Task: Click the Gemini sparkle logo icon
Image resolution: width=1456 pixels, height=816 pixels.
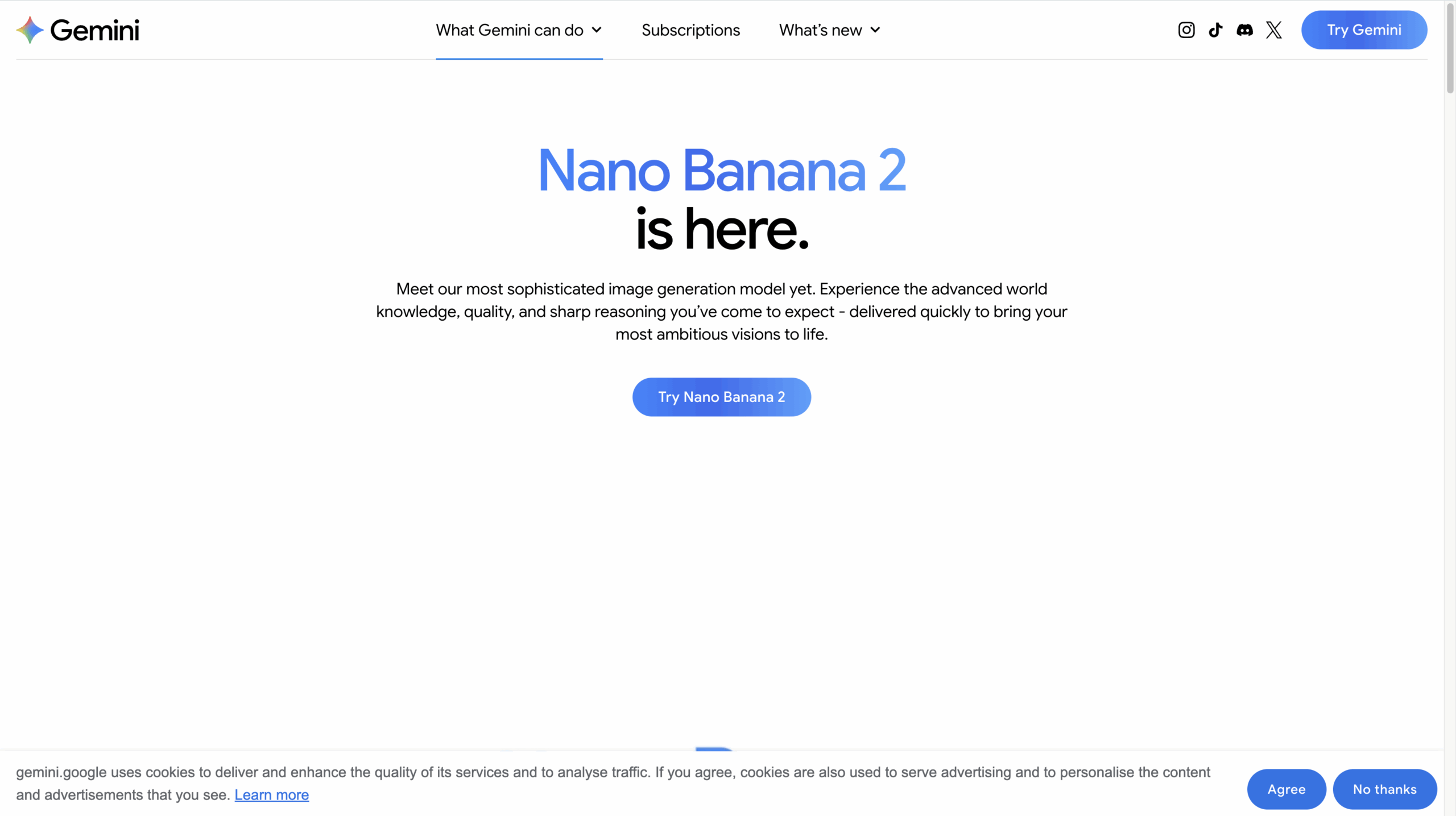Action: point(30,30)
